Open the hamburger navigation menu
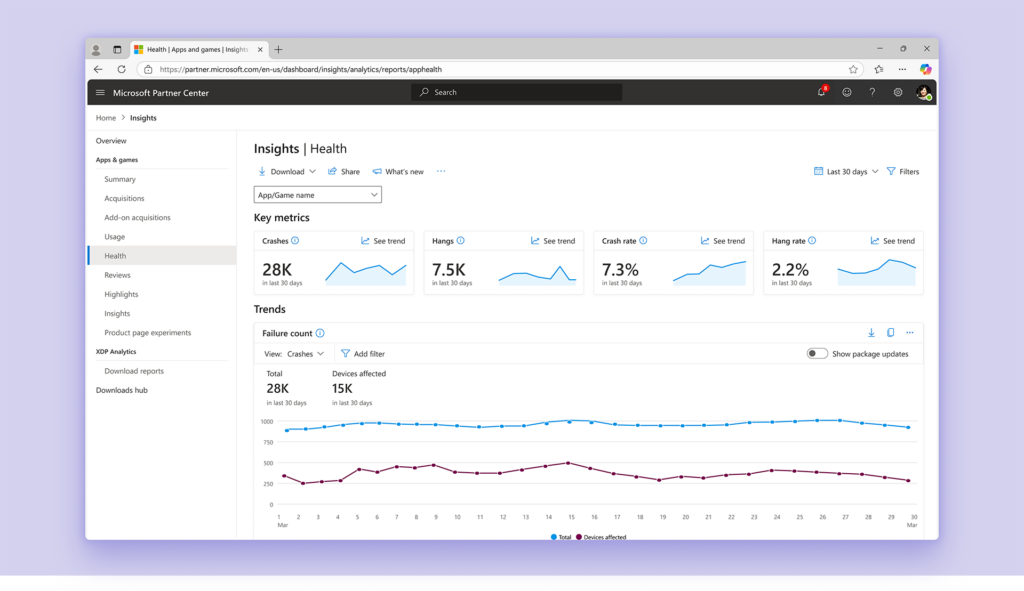 coord(100,92)
